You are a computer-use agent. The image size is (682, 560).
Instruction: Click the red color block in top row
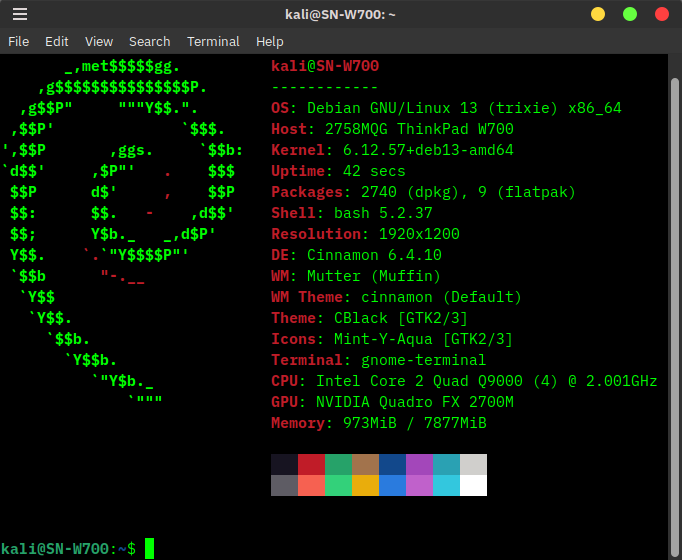[311, 464]
